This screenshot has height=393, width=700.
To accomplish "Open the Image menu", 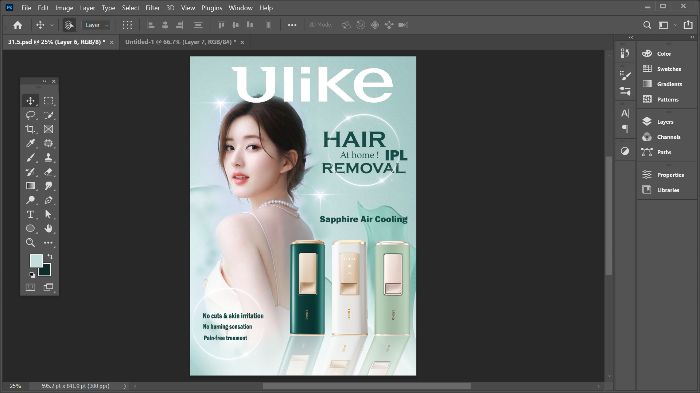I will coord(64,8).
